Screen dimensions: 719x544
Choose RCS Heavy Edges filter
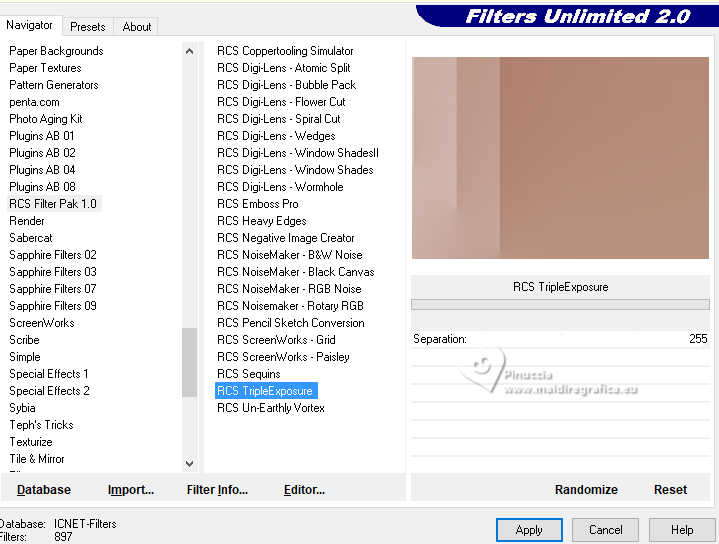click(x=261, y=221)
